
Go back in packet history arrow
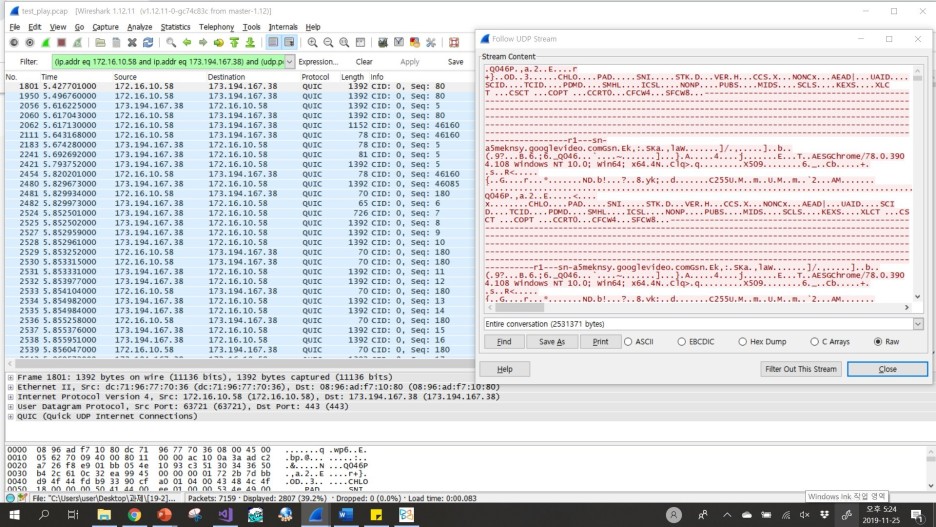tap(187, 42)
